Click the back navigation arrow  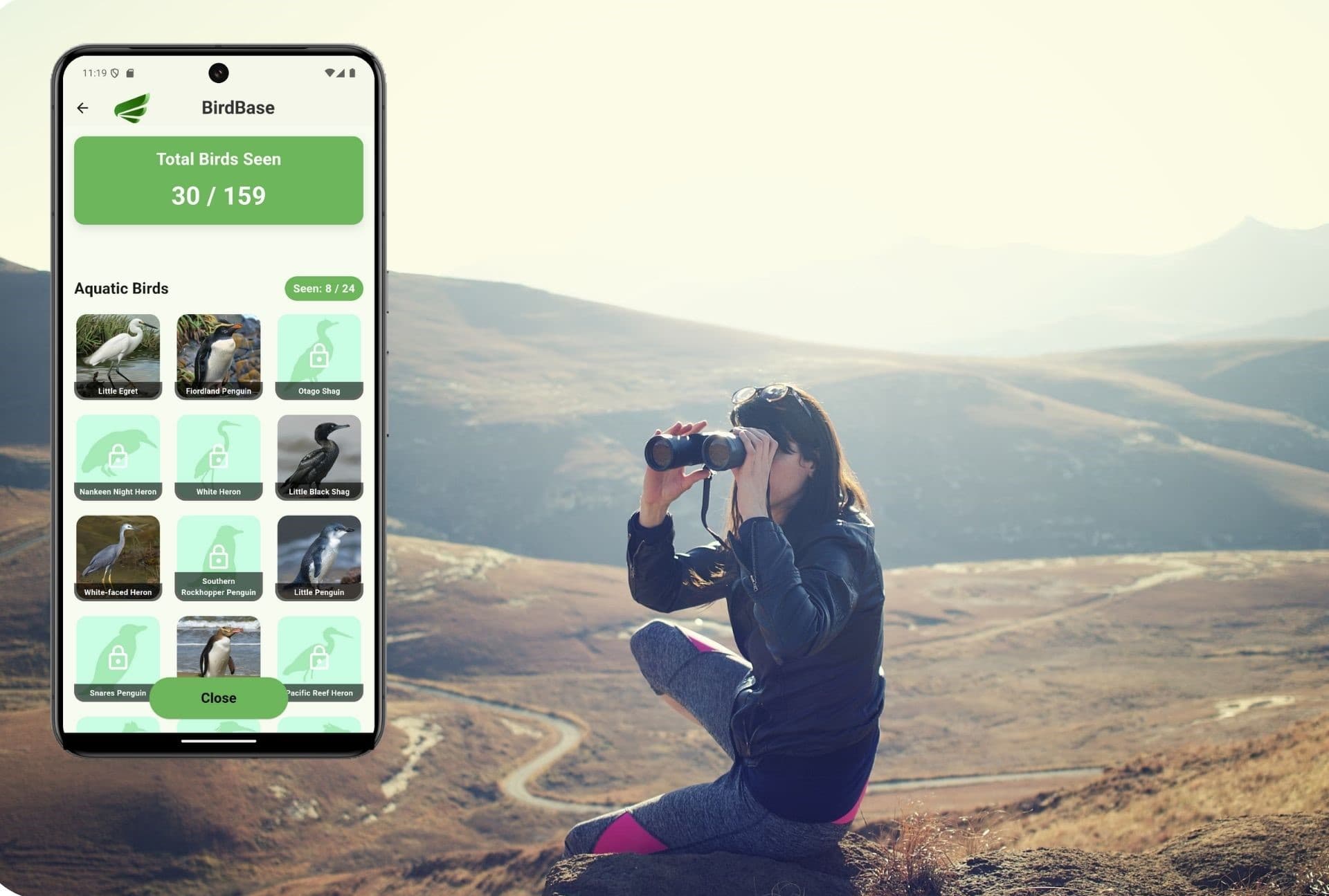click(83, 108)
